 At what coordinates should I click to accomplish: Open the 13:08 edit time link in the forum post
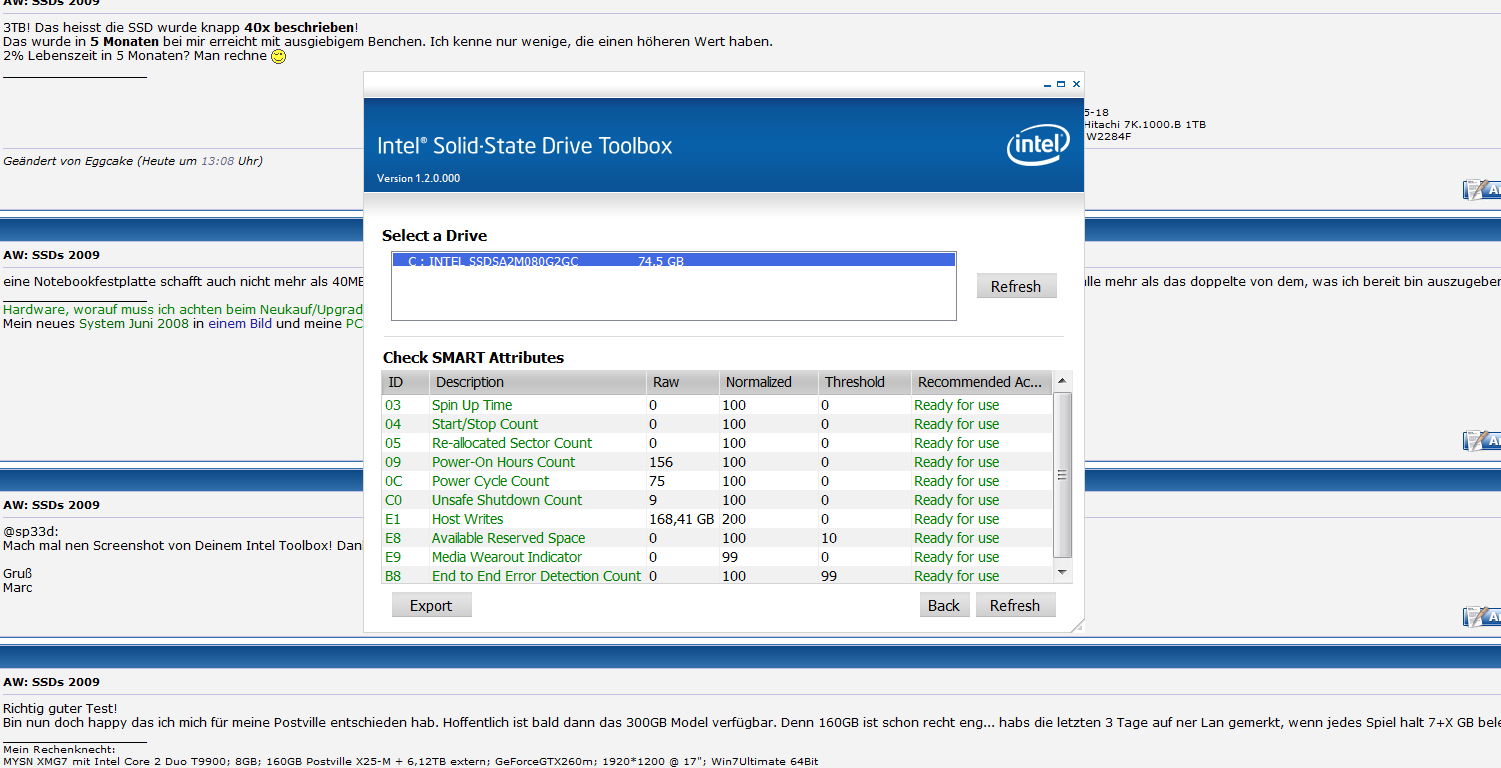pos(217,161)
